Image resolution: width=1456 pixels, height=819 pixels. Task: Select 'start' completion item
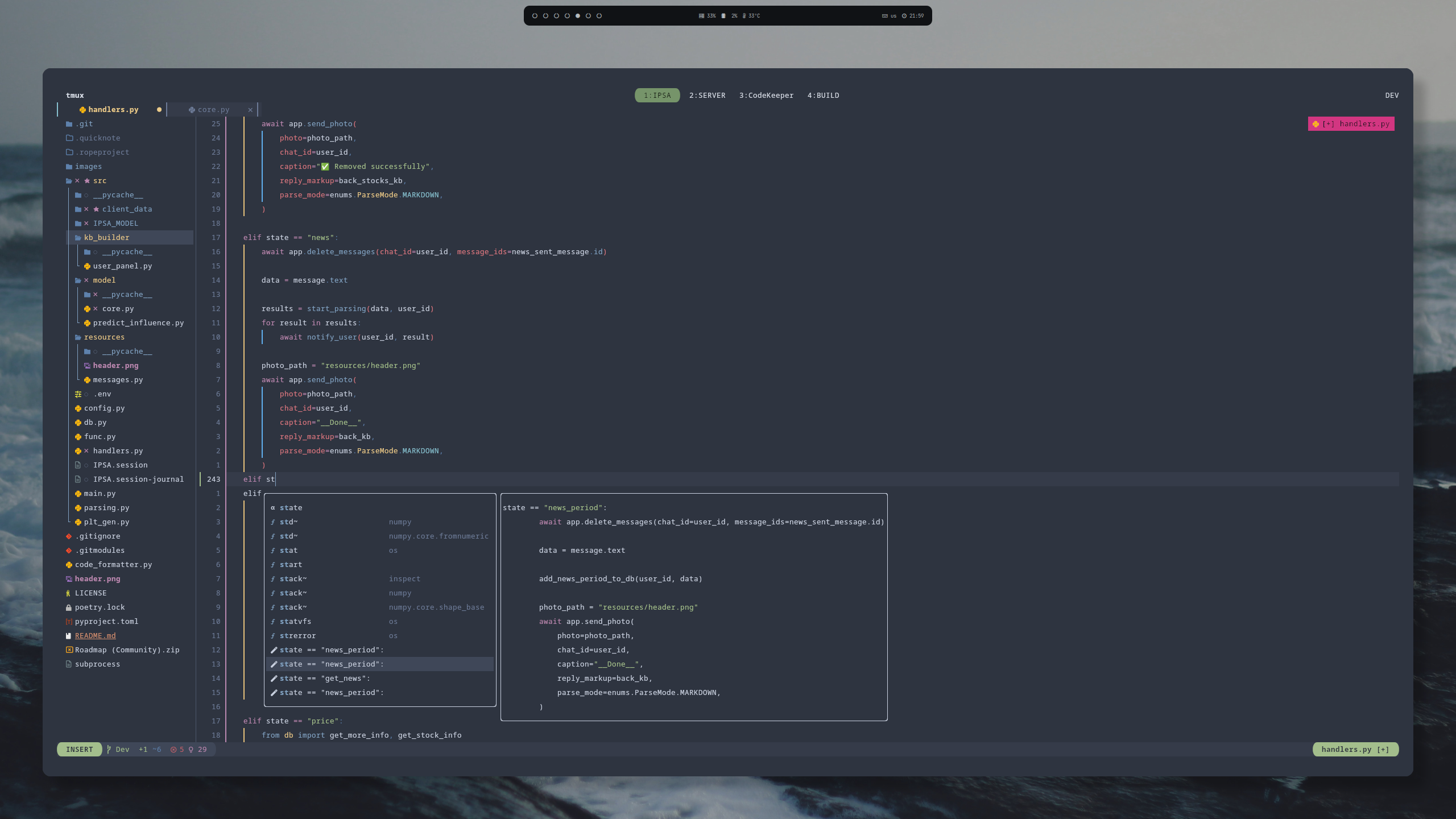380,565
